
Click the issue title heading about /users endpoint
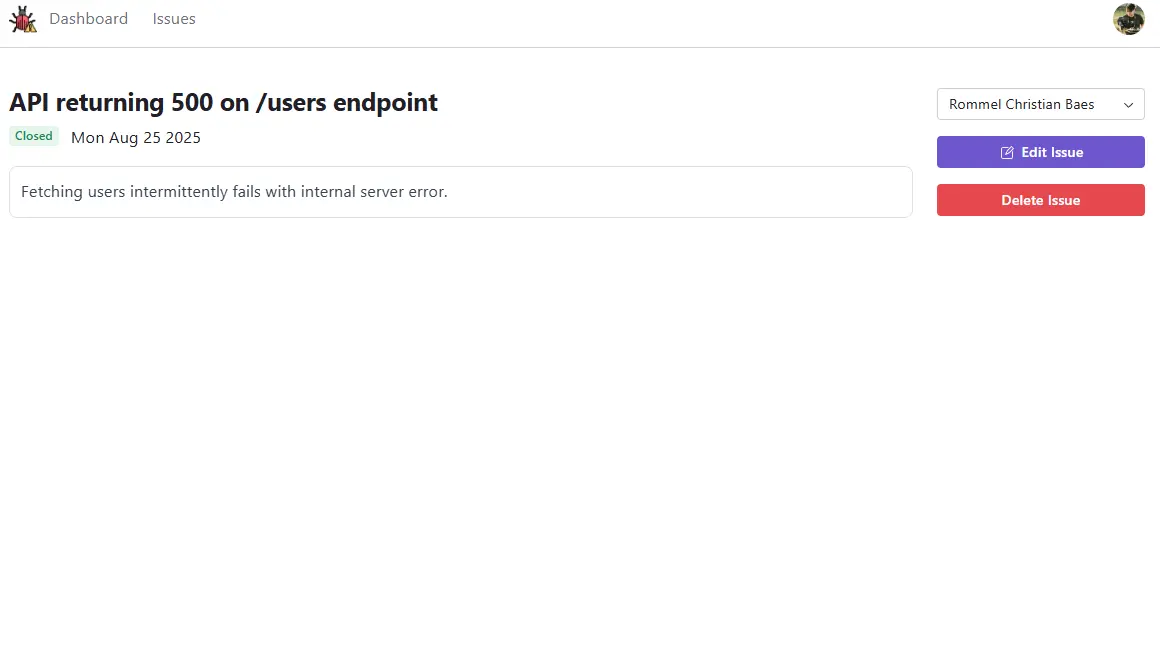click(x=223, y=102)
